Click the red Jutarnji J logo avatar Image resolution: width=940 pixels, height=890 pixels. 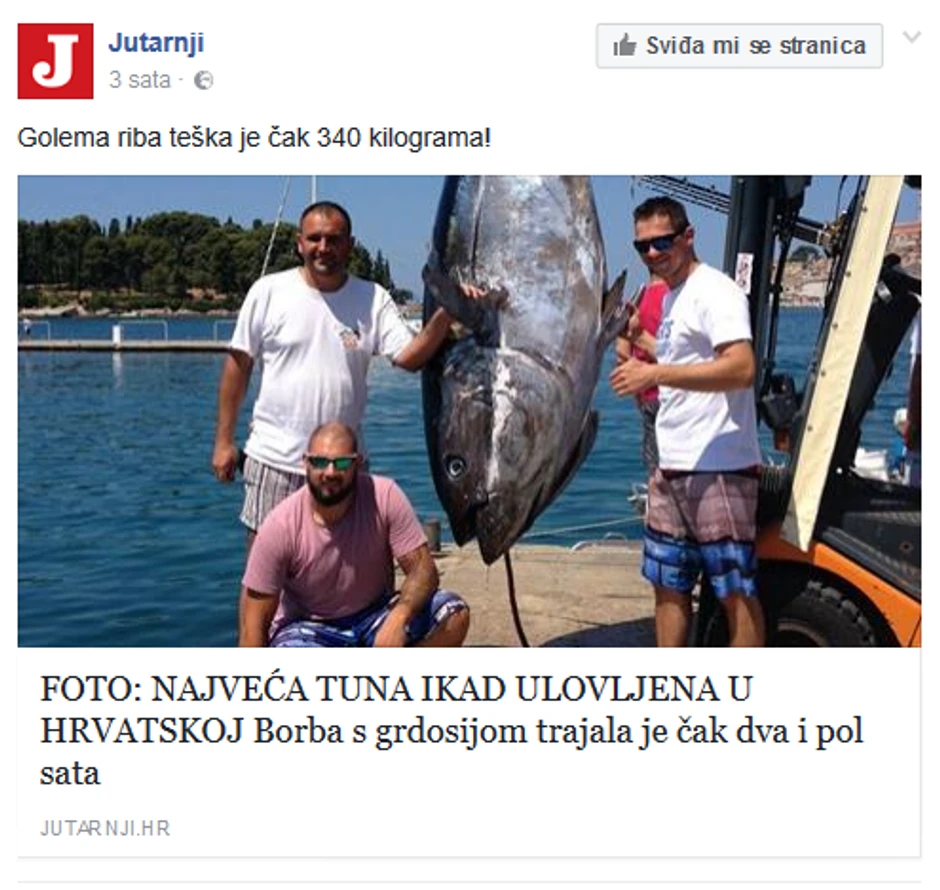point(55,61)
